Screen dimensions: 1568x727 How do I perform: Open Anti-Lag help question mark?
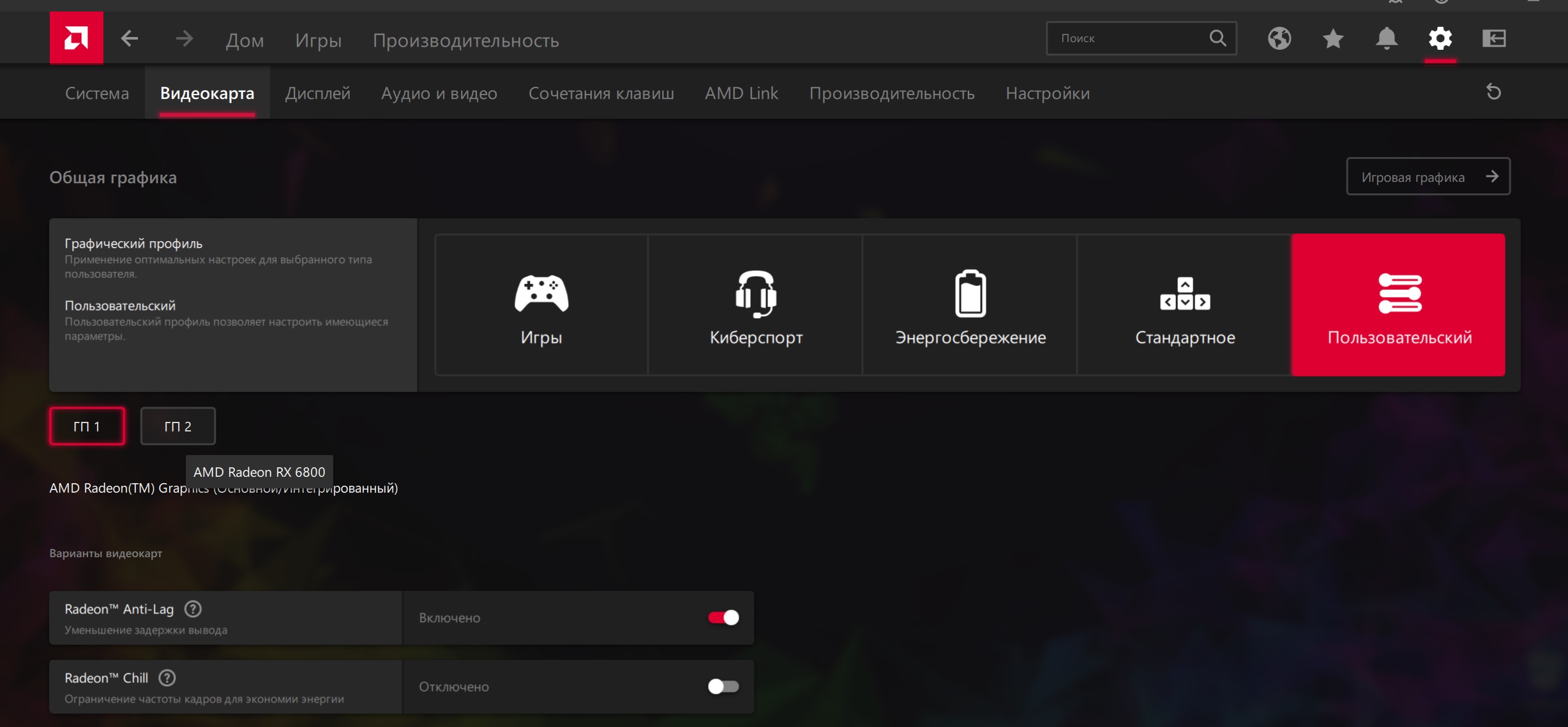(193, 609)
